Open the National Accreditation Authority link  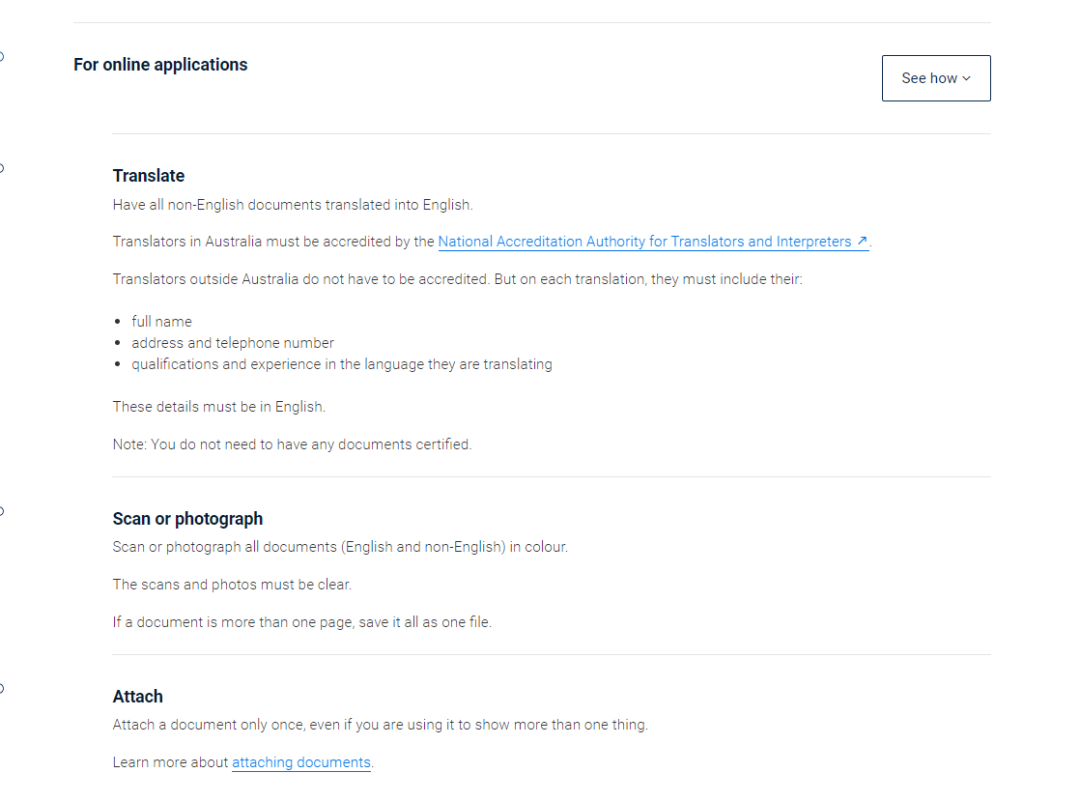[x=645, y=242]
